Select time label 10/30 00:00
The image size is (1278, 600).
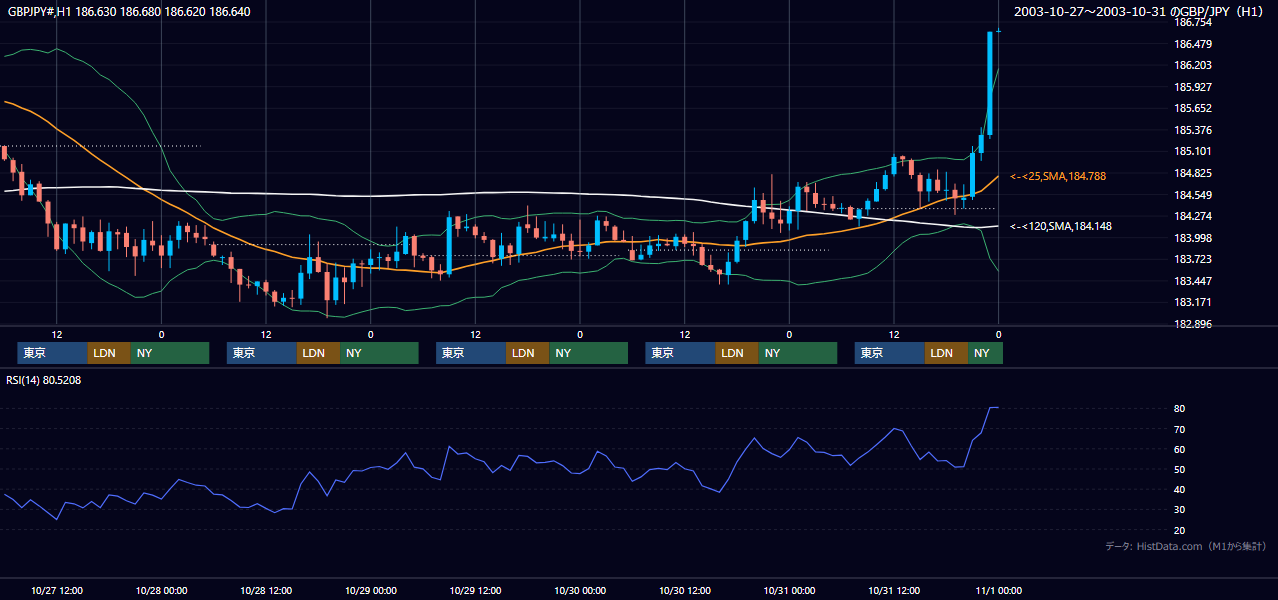(x=580, y=590)
